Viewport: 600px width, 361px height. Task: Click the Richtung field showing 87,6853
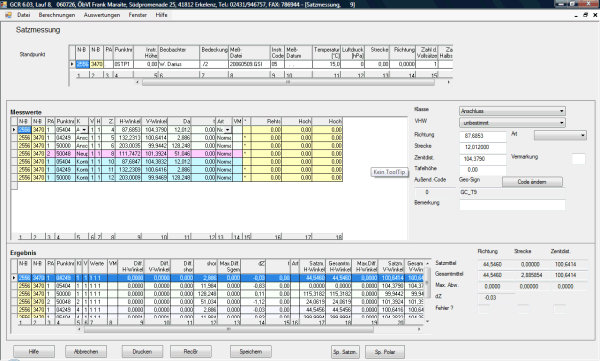[483, 136]
